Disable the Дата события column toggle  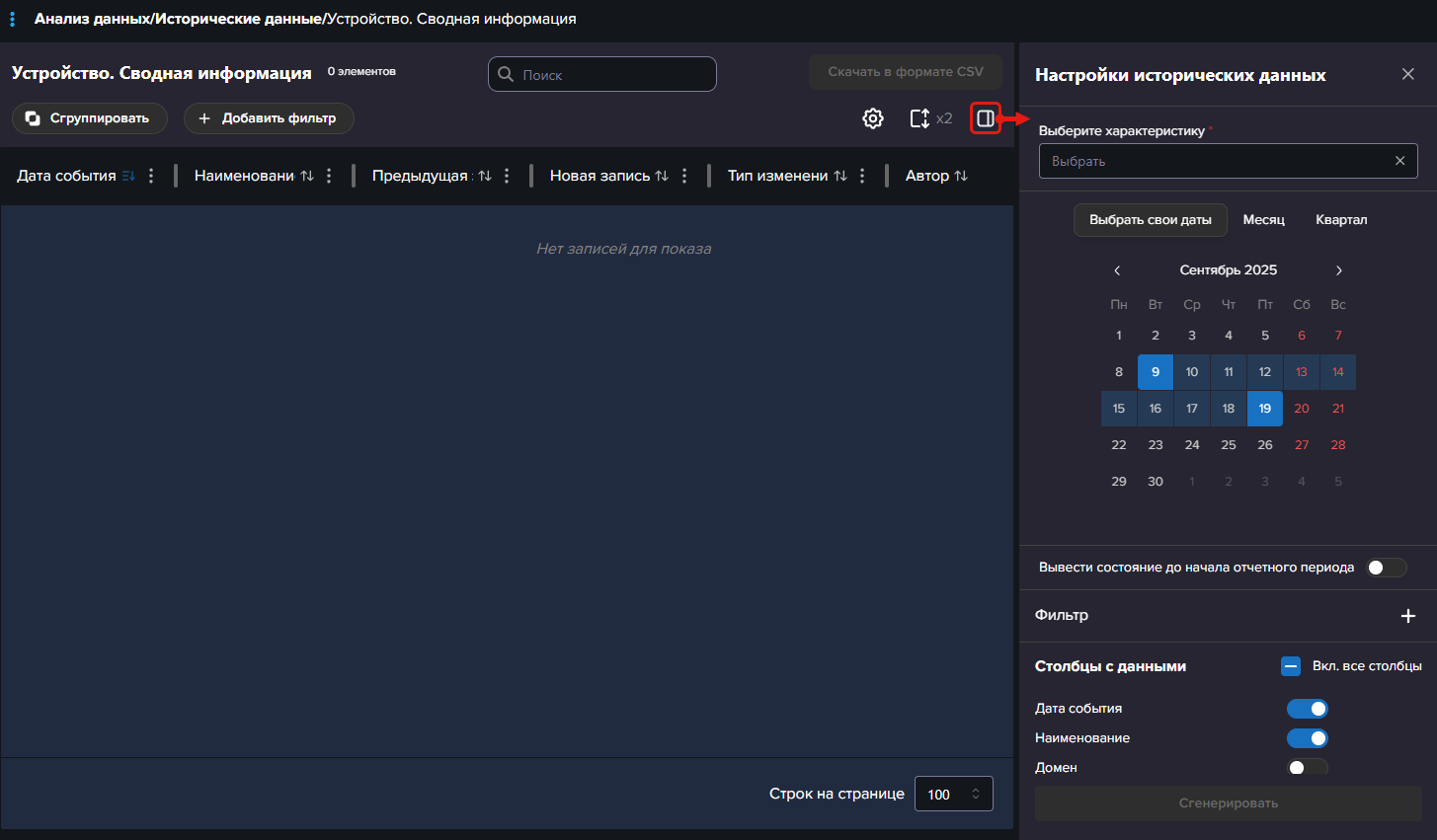point(1307,709)
